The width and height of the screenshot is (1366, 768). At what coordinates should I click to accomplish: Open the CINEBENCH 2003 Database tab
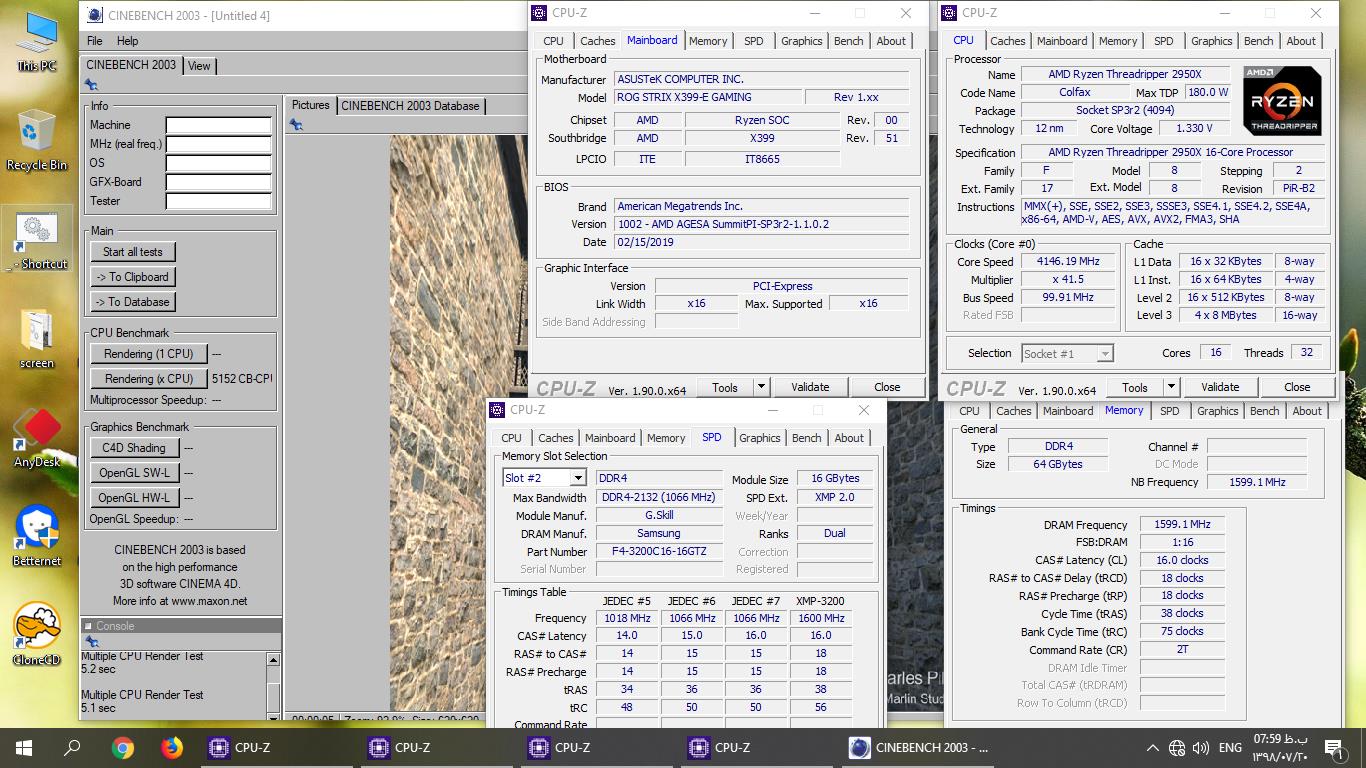410,106
